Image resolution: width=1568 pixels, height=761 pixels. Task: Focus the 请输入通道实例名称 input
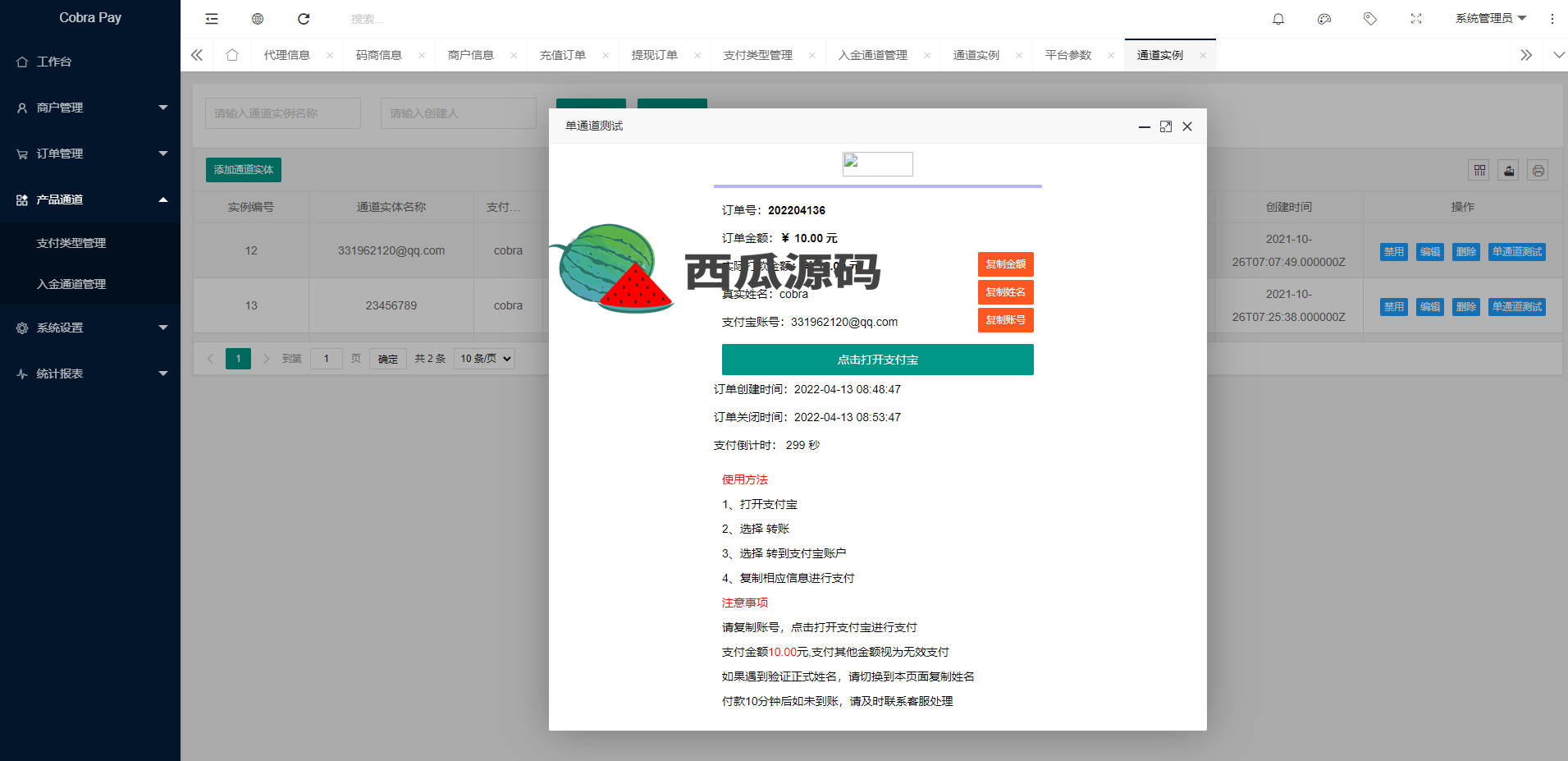[x=283, y=113]
